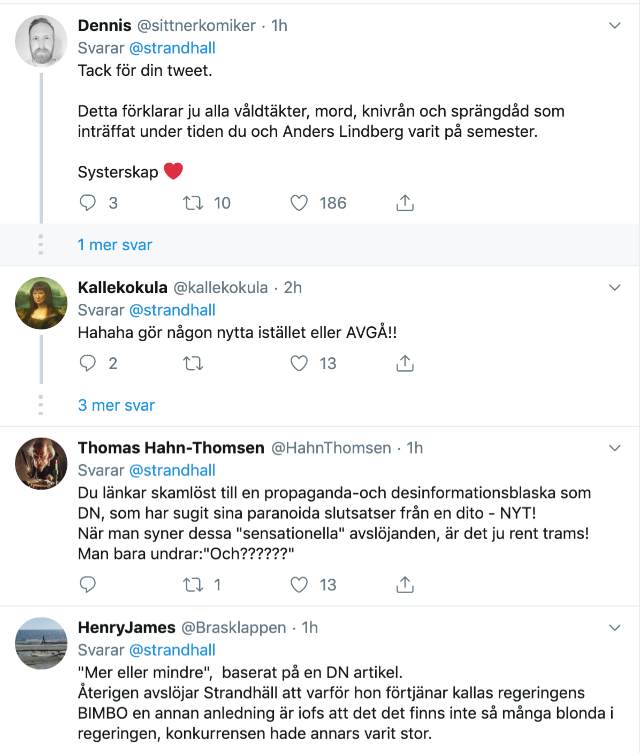Open more options chevron on Kallekokula's tweet
640x753 pixels.
coord(616,288)
